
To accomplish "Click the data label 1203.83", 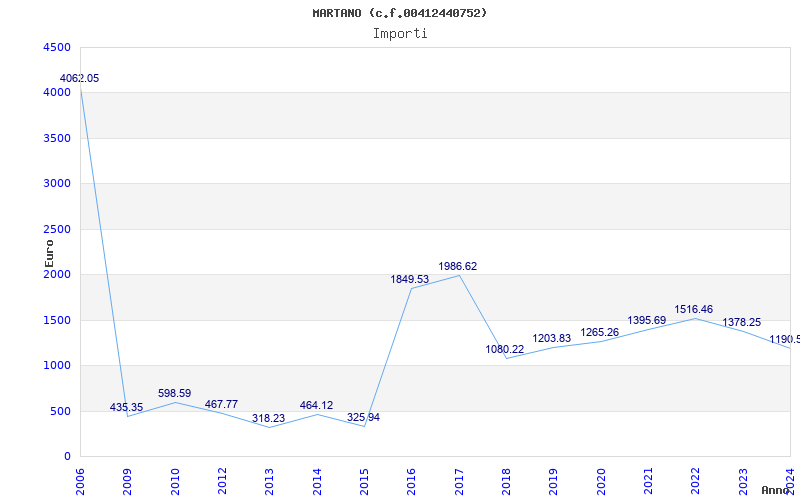I will coord(552,339).
